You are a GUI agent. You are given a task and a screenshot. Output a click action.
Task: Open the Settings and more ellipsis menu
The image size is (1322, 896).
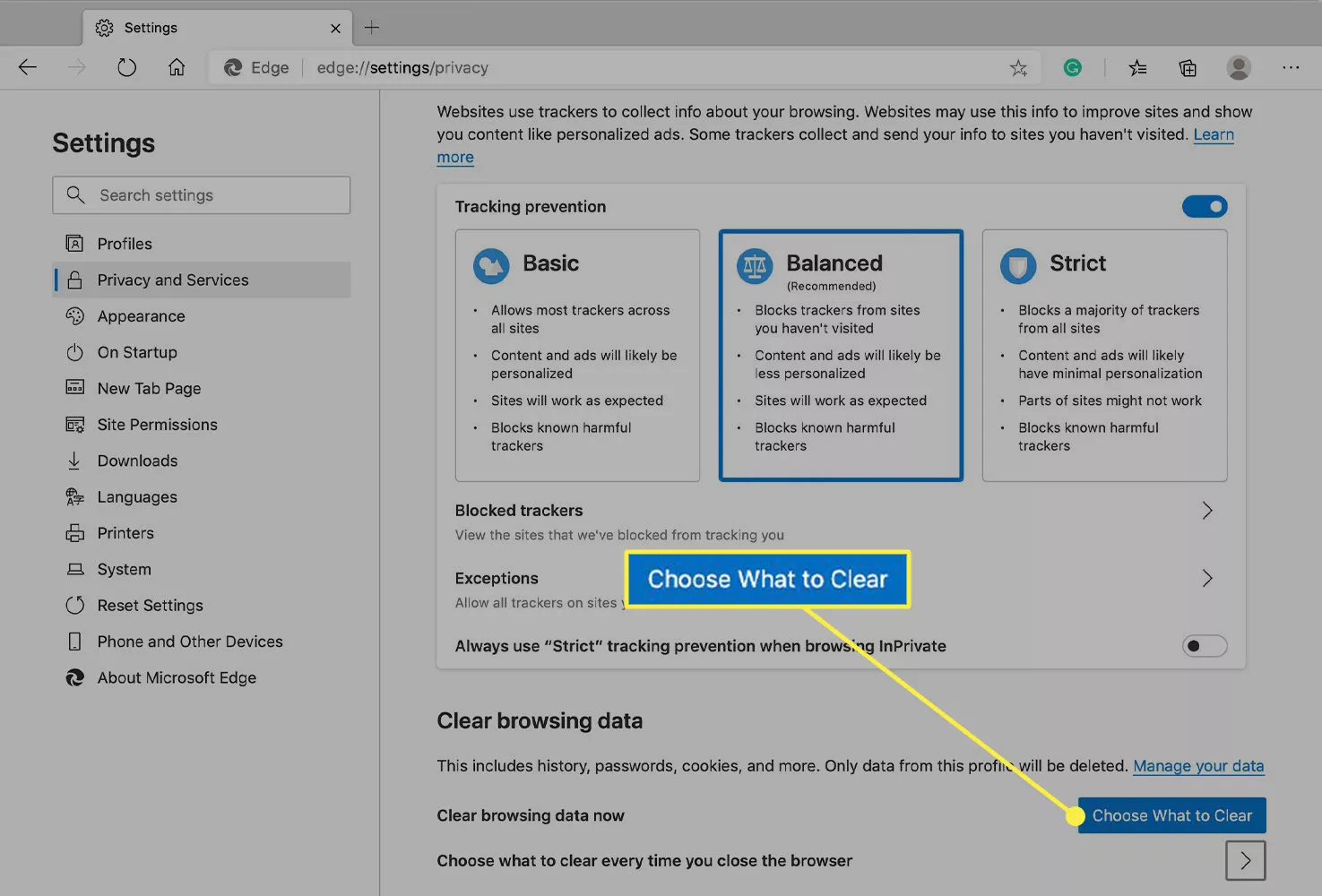(x=1291, y=67)
